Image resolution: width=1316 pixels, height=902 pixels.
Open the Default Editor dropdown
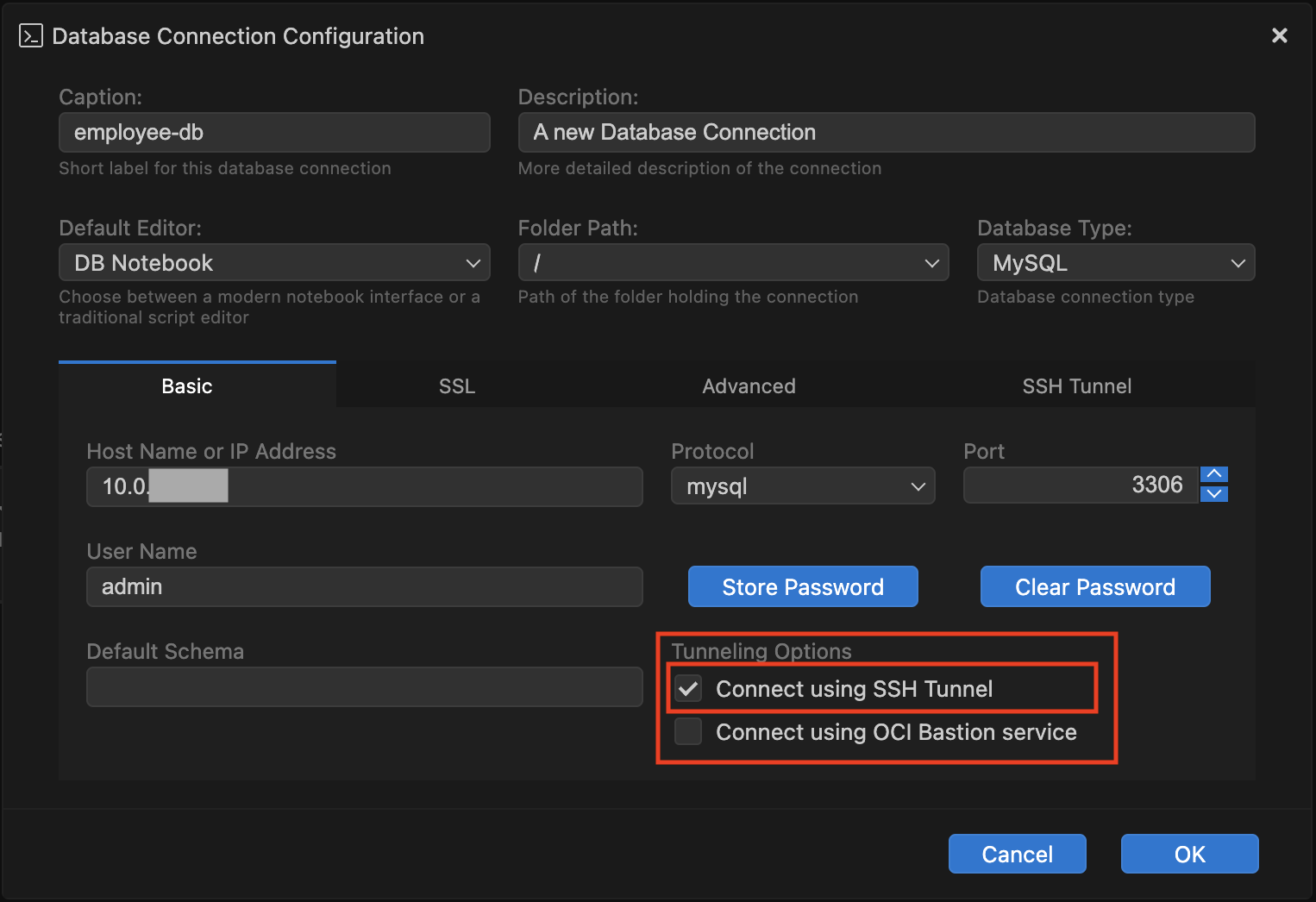[x=473, y=262]
